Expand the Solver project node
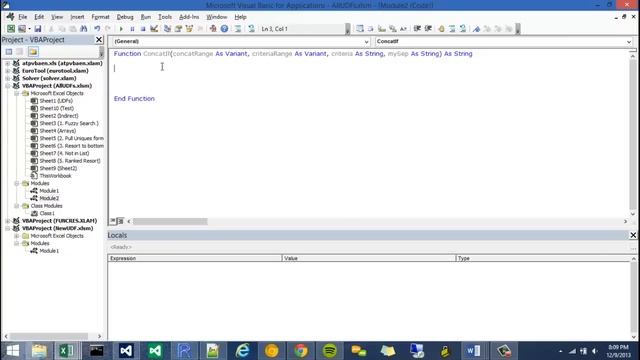 7,78
